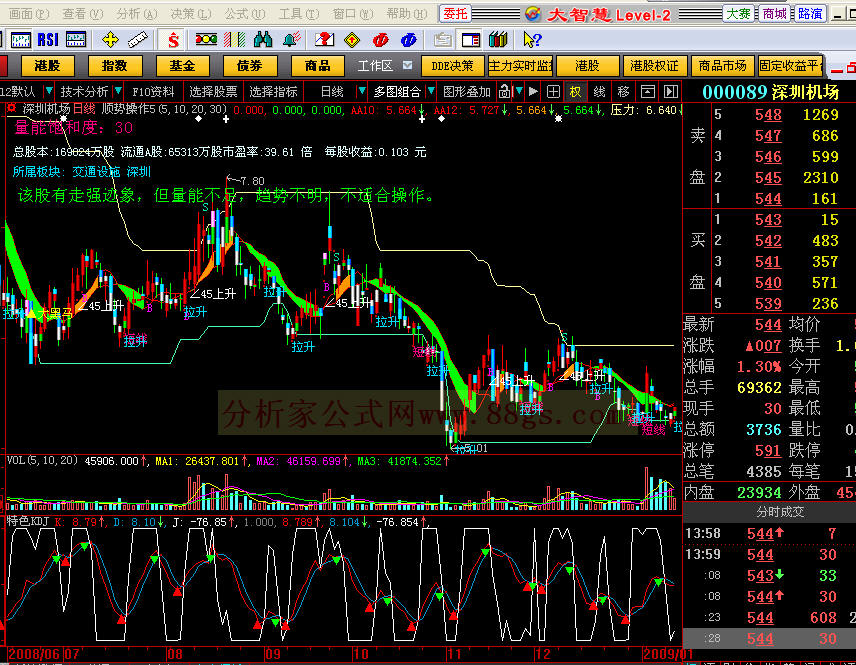
Task: Click the 债券 bonds button
Action: pyautogui.click(x=250, y=66)
